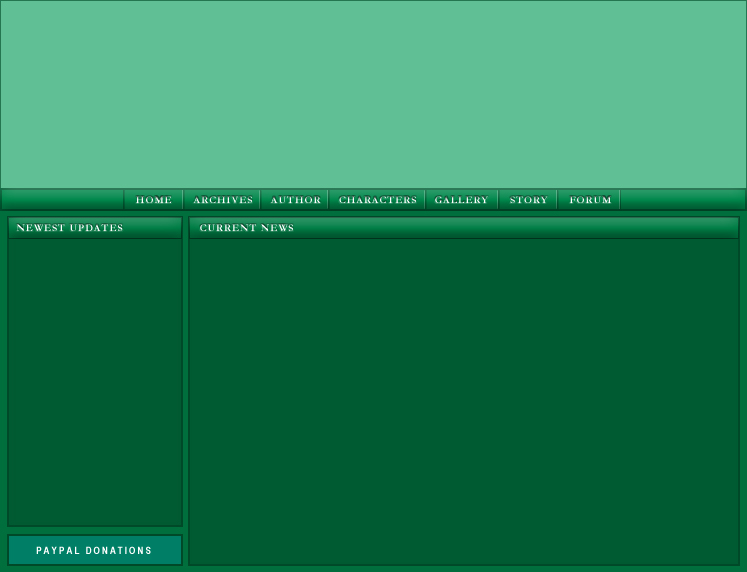This screenshot has height=572, width=747.
Task: Select the Story menu item
Action: [528, 200]
